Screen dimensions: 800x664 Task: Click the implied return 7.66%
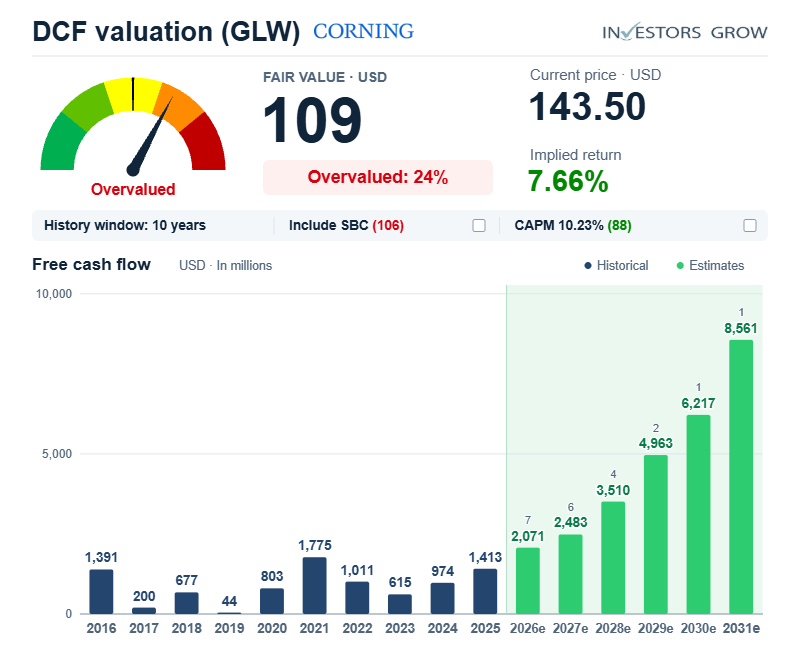(568, 181)
